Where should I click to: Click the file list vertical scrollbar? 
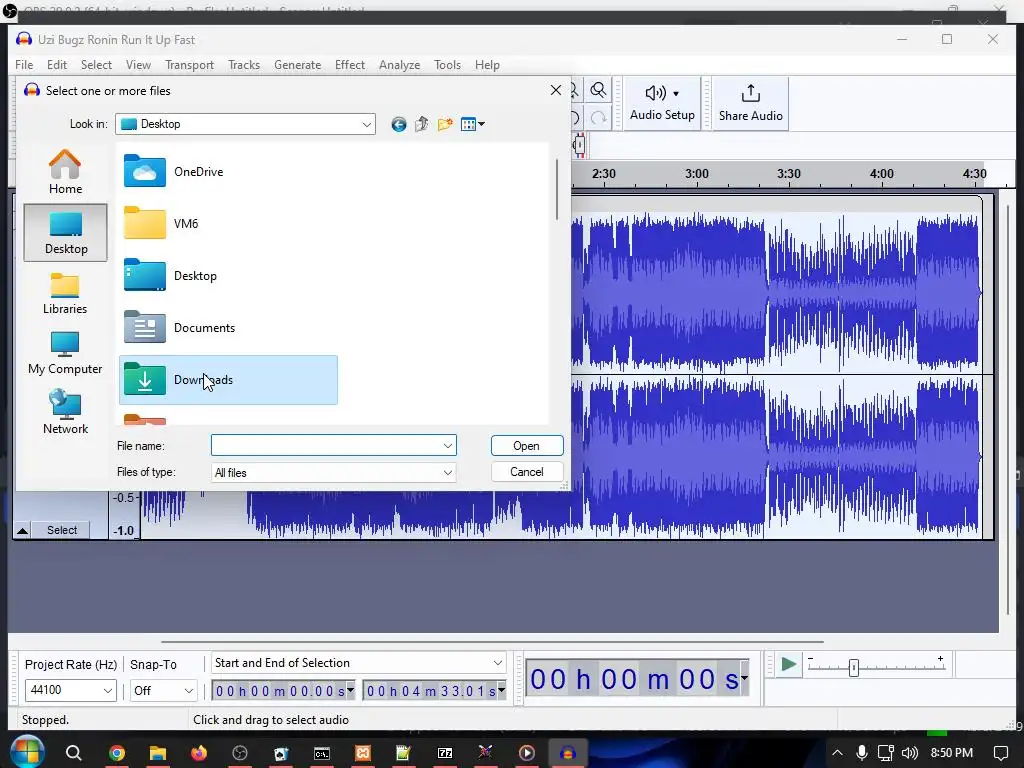point(557,189)
